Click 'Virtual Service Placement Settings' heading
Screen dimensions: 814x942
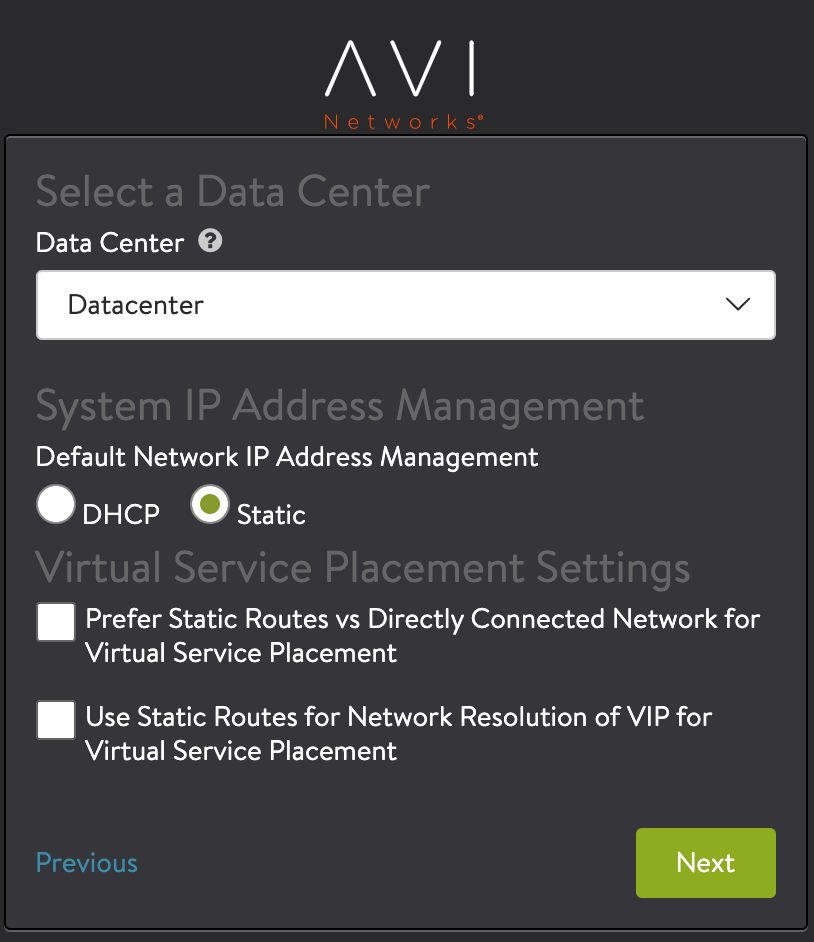point(362,567)
